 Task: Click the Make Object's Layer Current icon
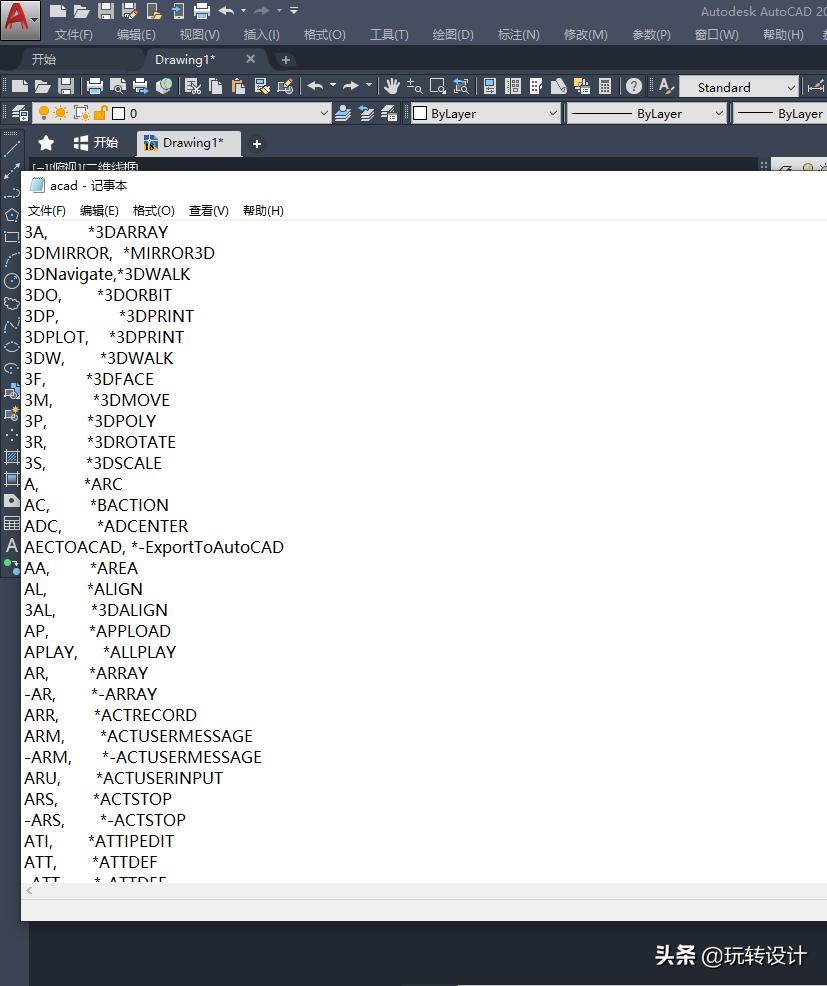point(343,113)
